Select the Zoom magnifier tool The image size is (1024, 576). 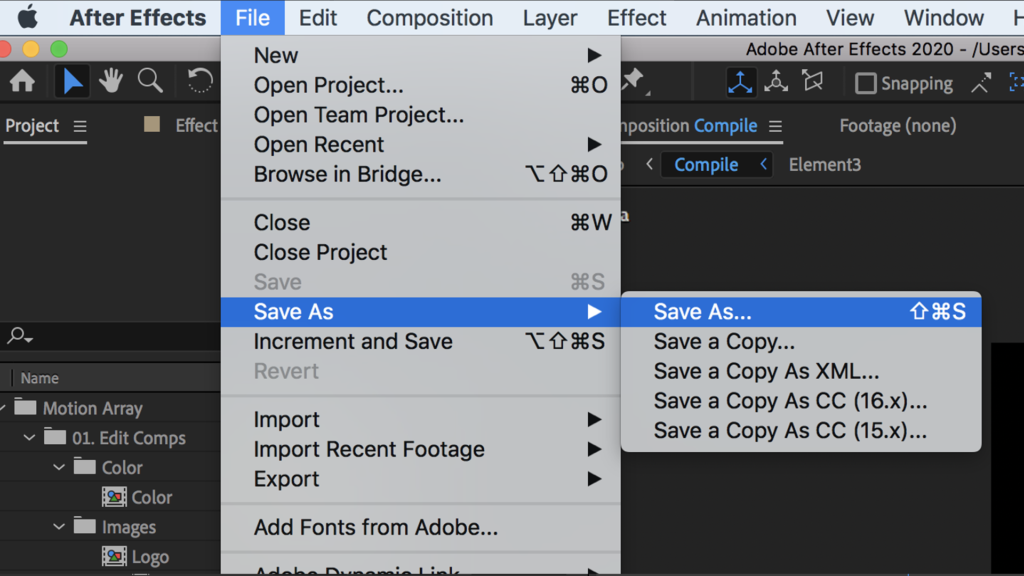tap(150, 82)
